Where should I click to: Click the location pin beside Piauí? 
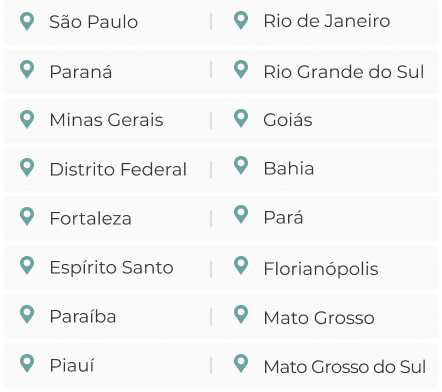pos(27,363)
